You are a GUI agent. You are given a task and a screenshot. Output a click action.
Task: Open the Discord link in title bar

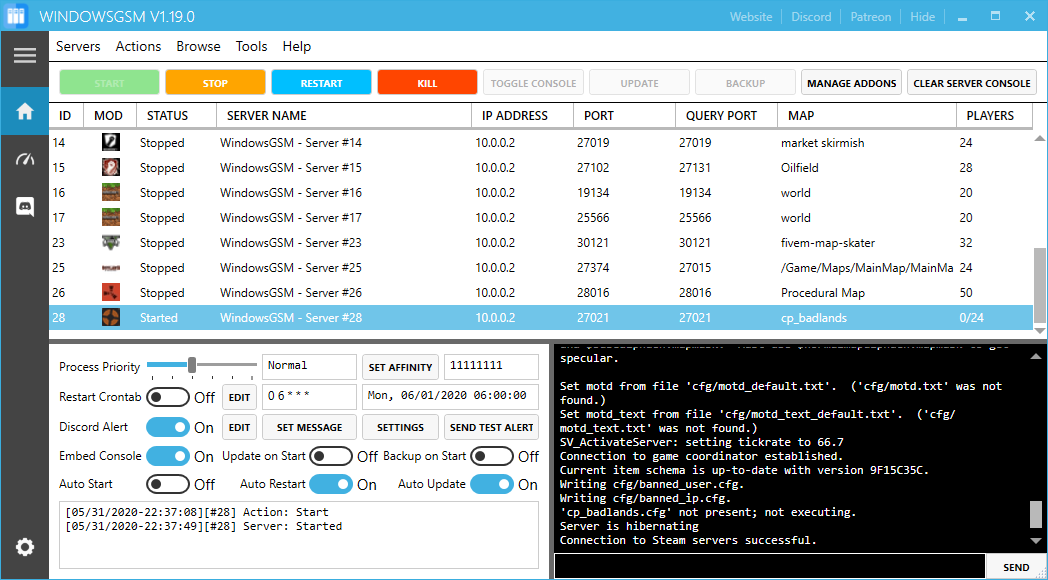pos(811,17)
